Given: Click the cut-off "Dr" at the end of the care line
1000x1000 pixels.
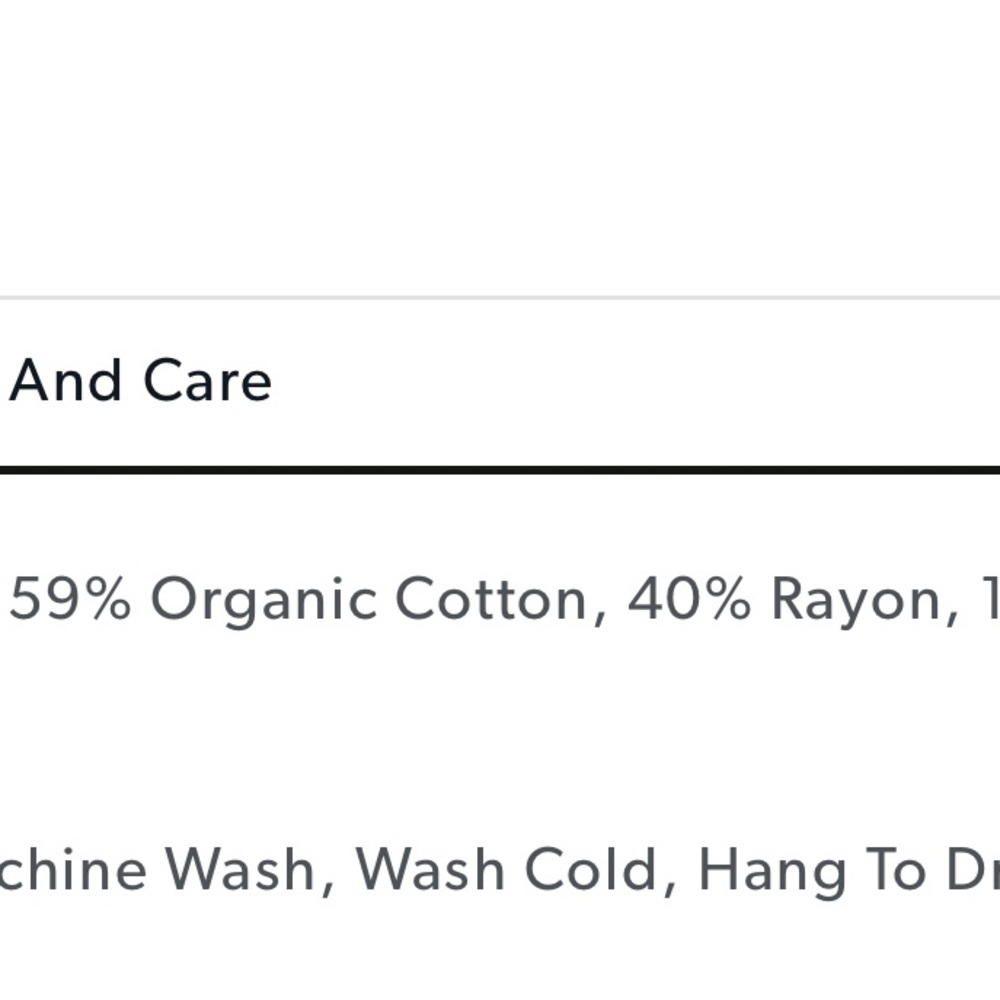Looking at the screenshot, I should 973,869.
